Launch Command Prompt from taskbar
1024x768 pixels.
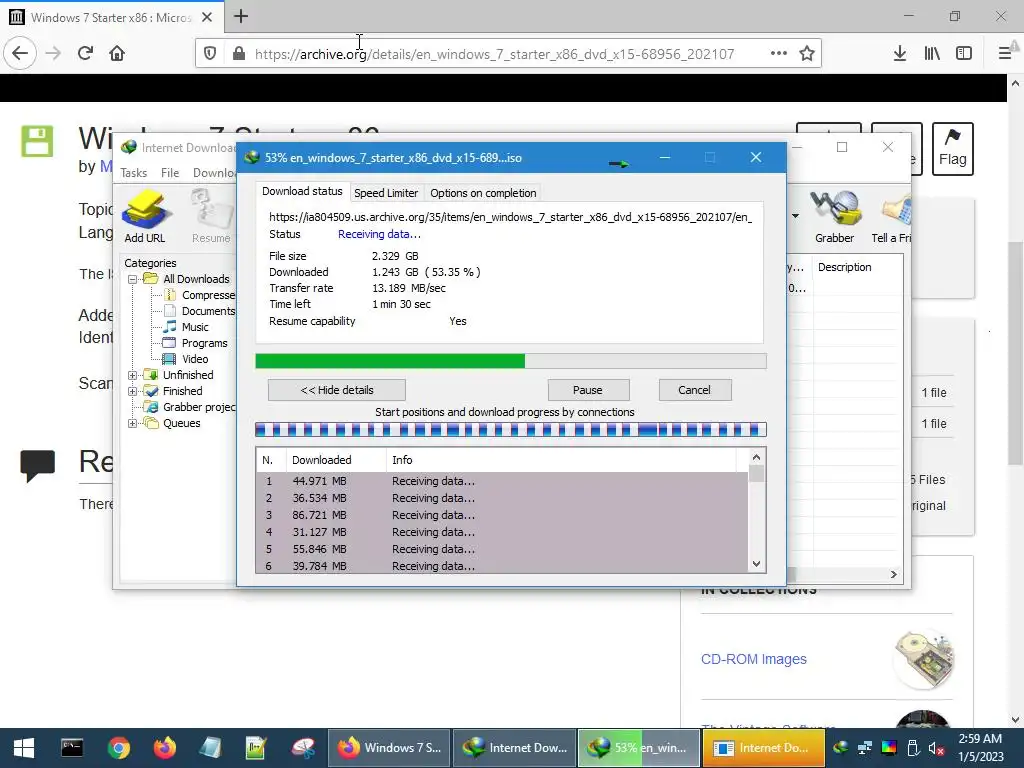[72, 748]
